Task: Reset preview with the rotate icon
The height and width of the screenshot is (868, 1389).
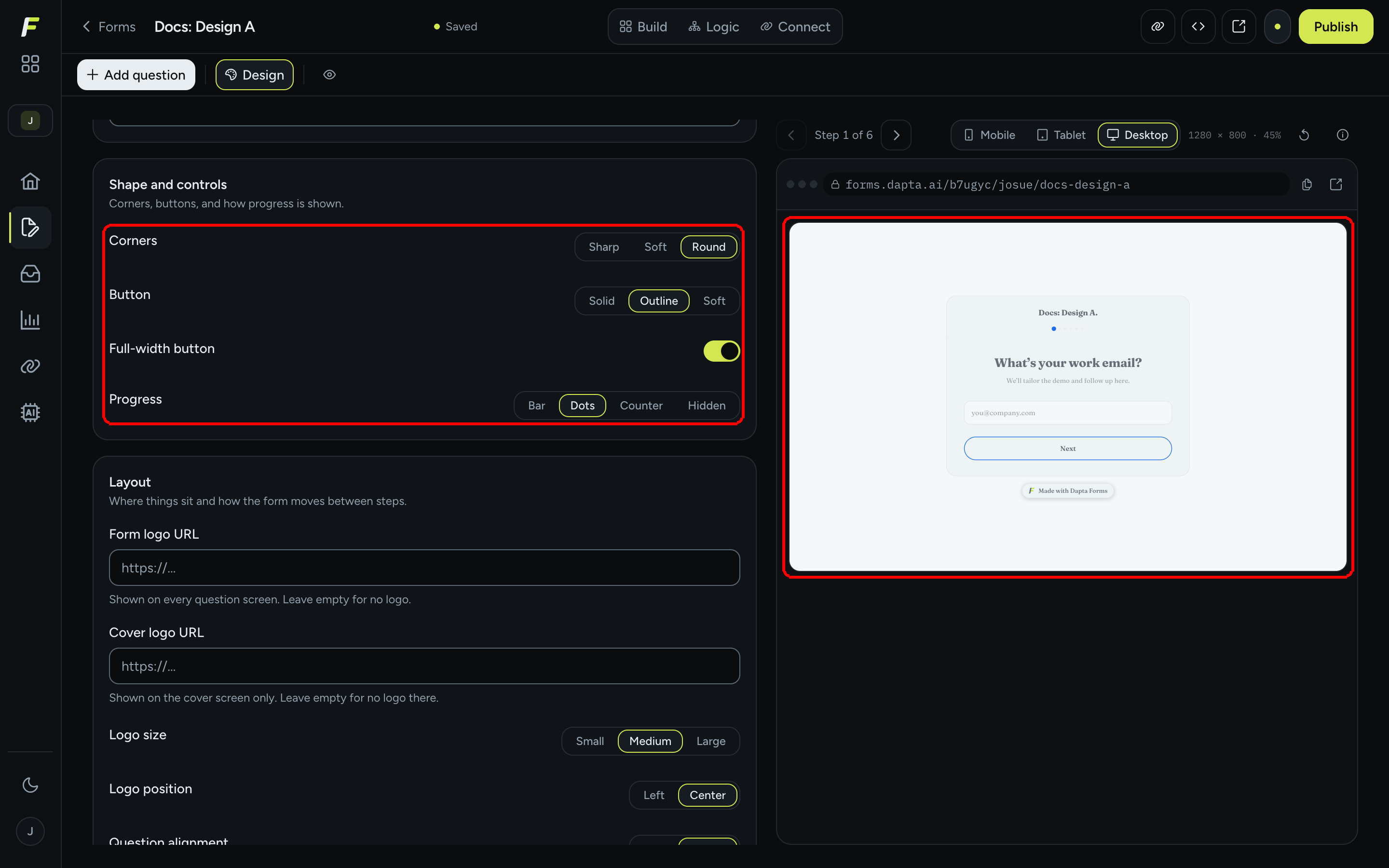Action: (x=1304, y=135)
